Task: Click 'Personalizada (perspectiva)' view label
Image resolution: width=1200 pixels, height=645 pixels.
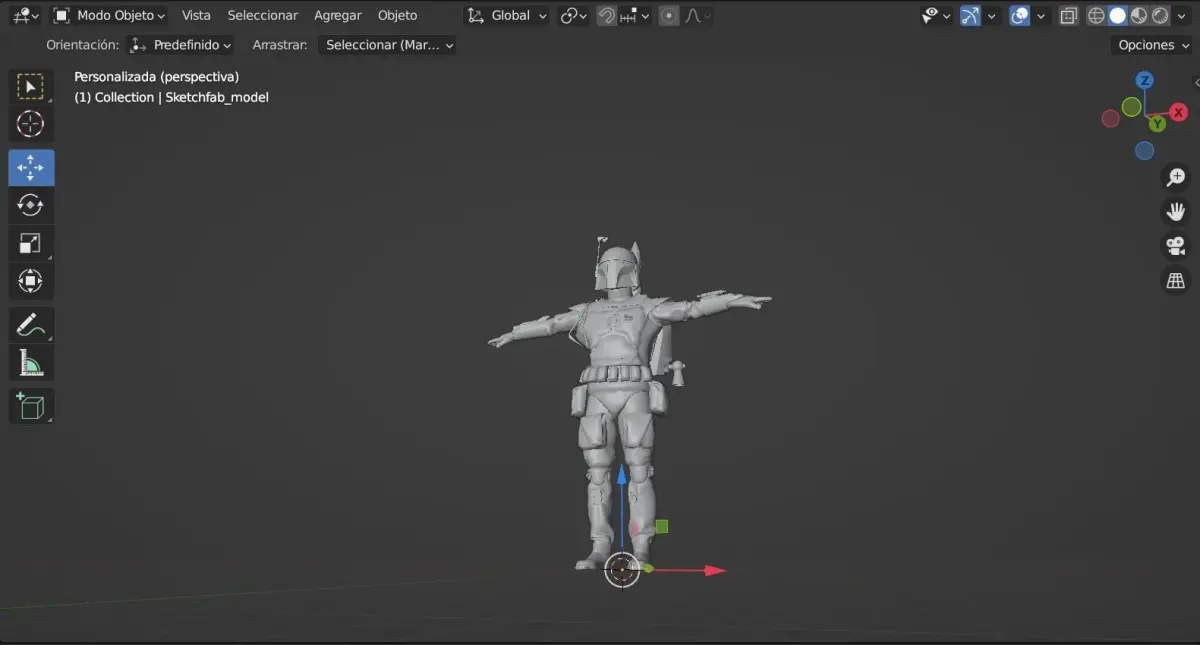Action: click(157, 77)
